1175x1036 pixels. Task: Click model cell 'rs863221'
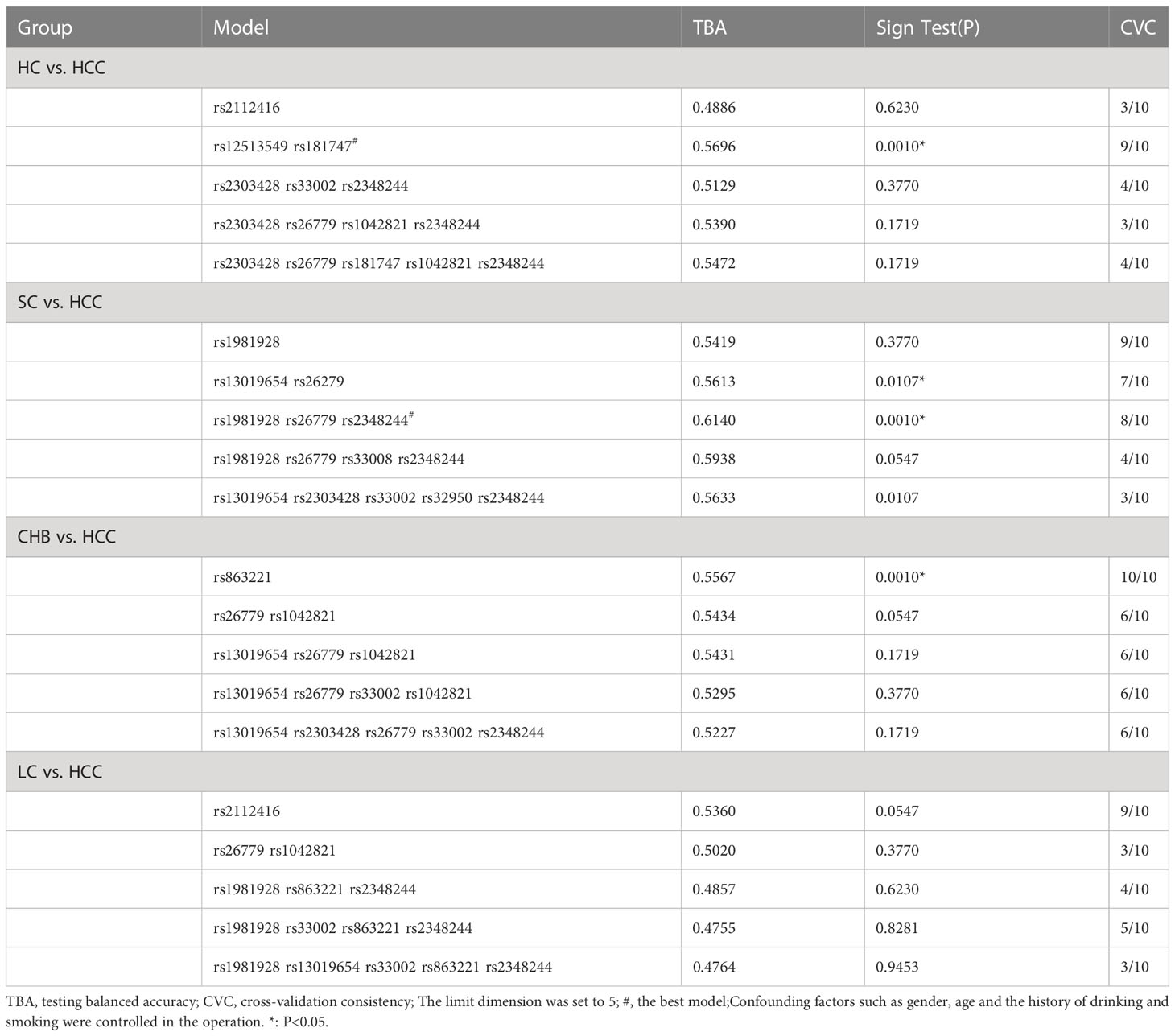click(x=242, y=577)
